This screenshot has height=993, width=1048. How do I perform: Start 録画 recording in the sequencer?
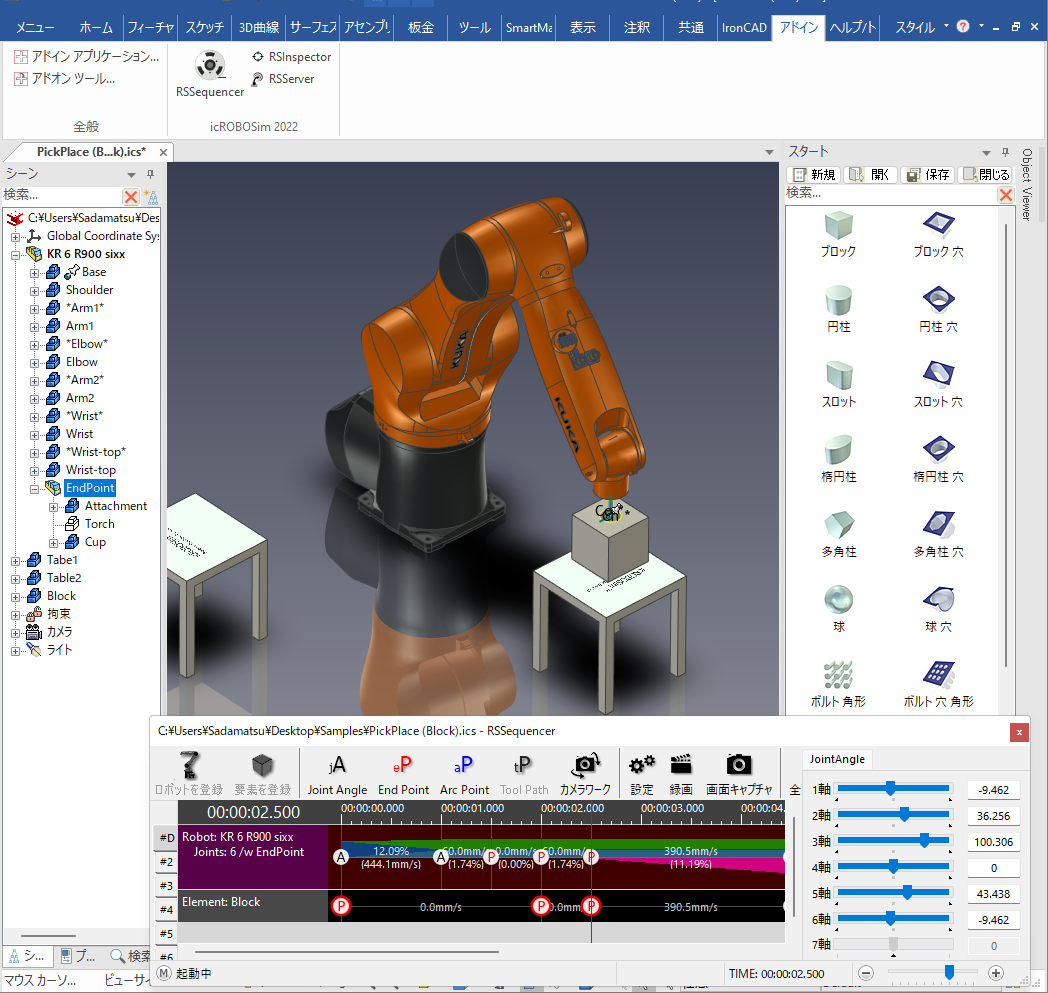pos(681,773)
